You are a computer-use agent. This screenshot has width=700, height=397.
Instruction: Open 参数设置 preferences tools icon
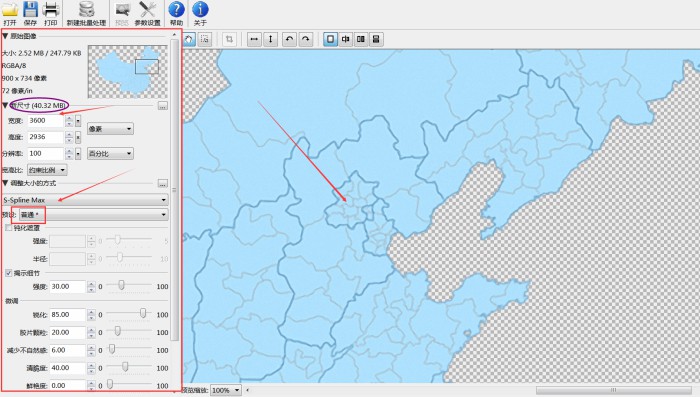click(147, 13)
